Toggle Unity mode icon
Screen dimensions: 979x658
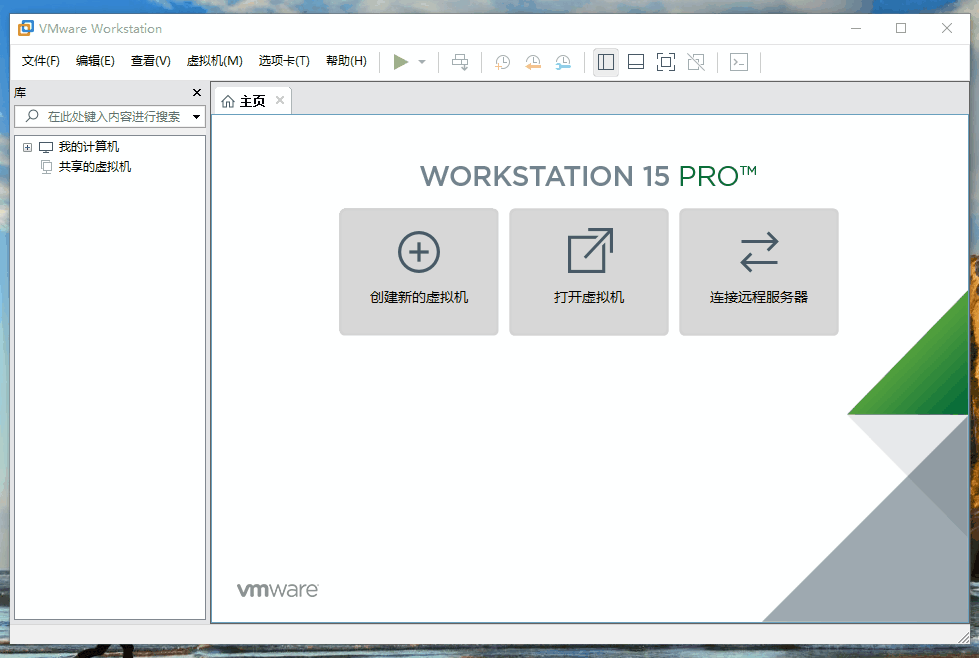pyautogui.click(x=696, y=62)
